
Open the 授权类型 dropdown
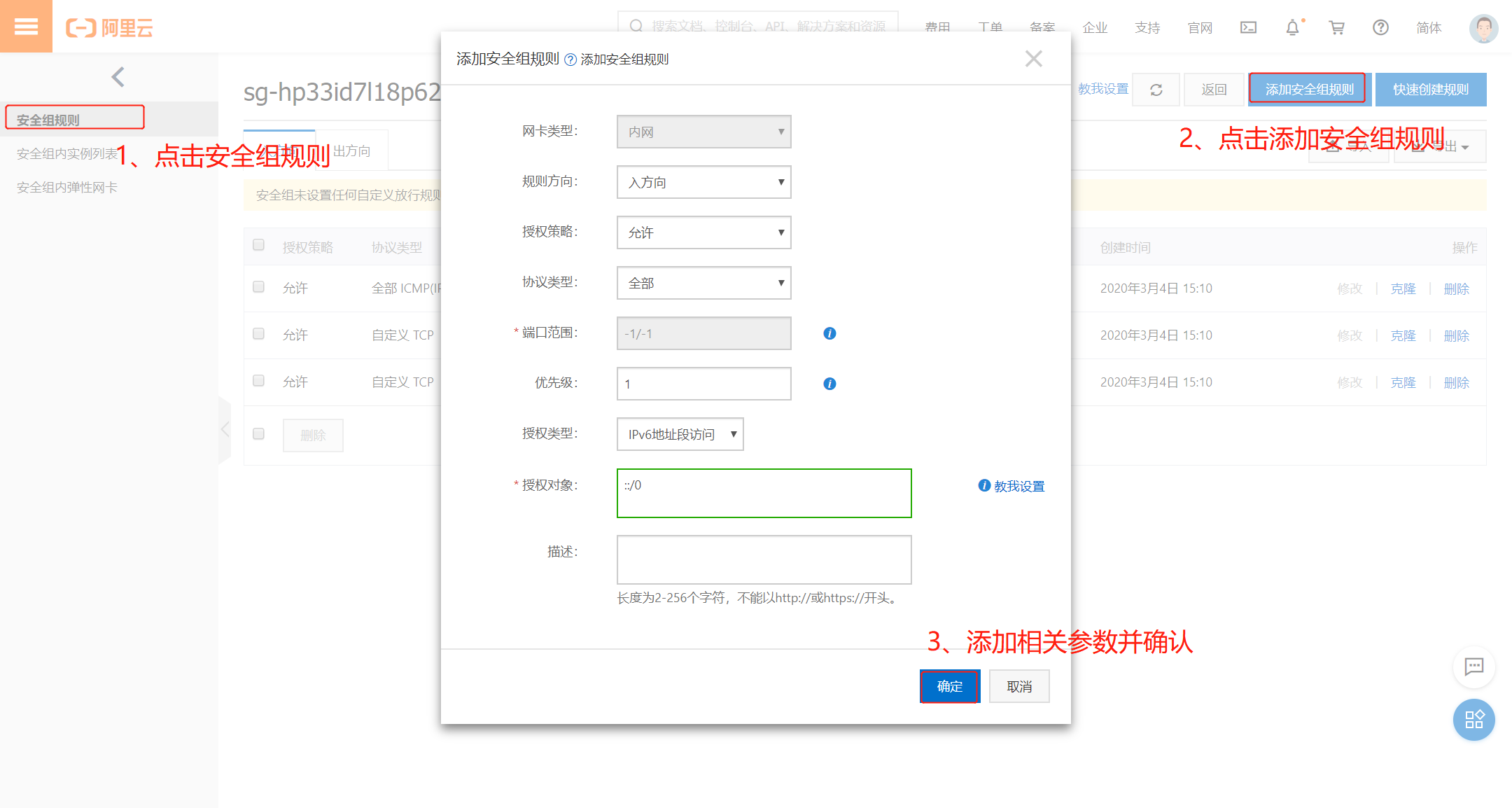coord(680,434)
